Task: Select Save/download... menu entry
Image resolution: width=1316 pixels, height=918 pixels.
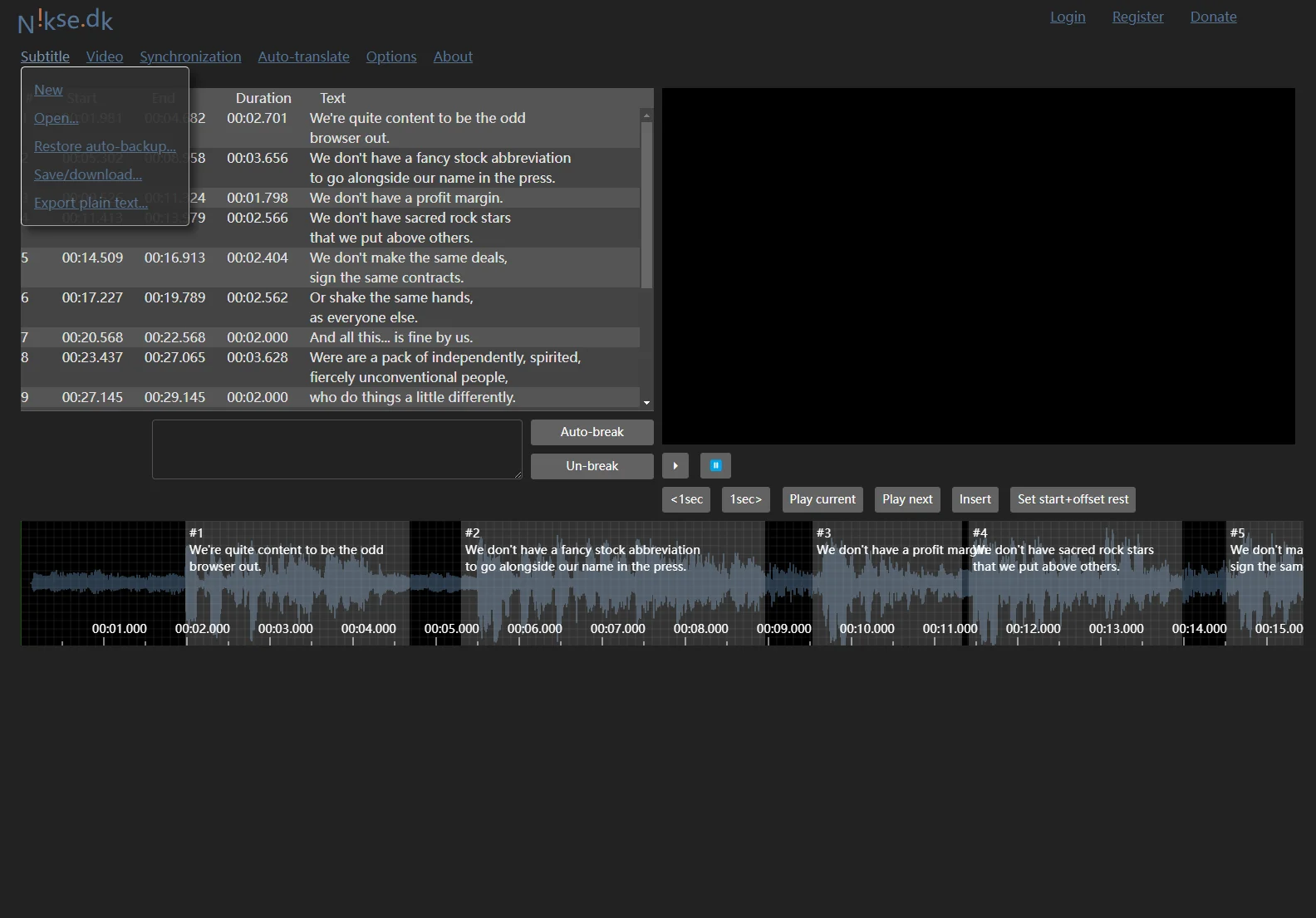Action: coord(88,174)
